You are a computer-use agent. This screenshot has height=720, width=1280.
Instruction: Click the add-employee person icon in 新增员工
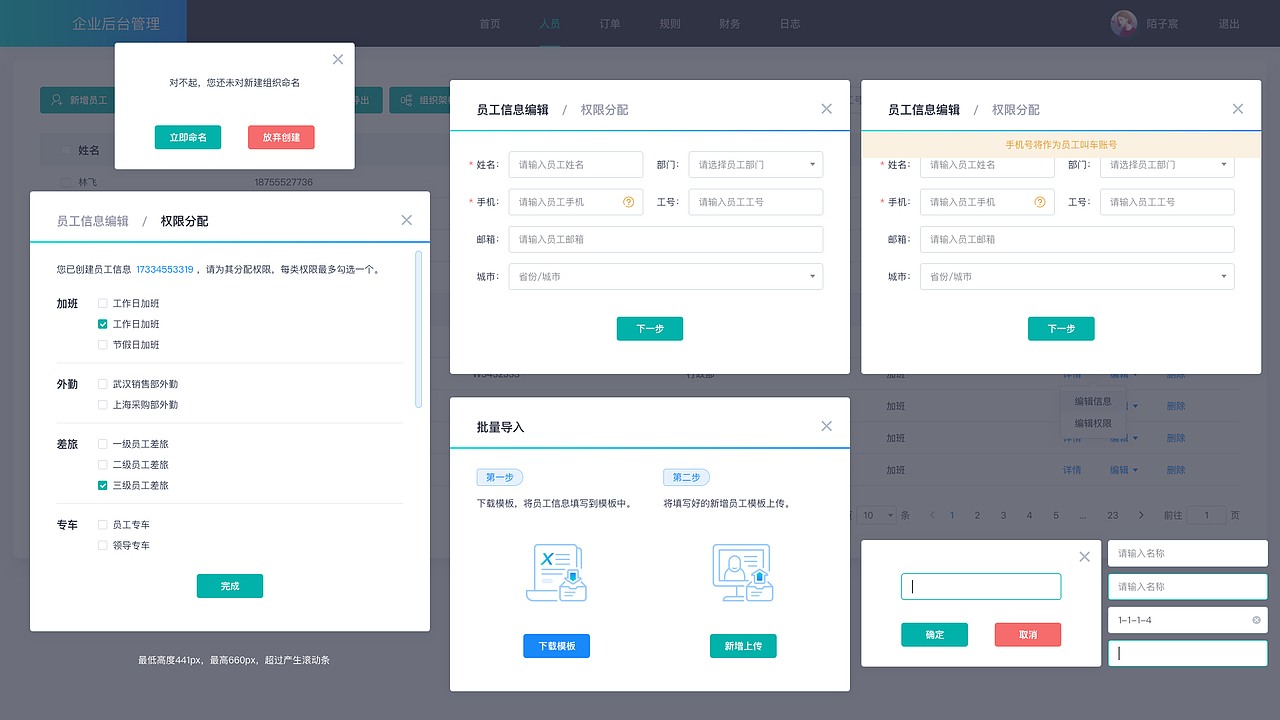coord(57,100)
